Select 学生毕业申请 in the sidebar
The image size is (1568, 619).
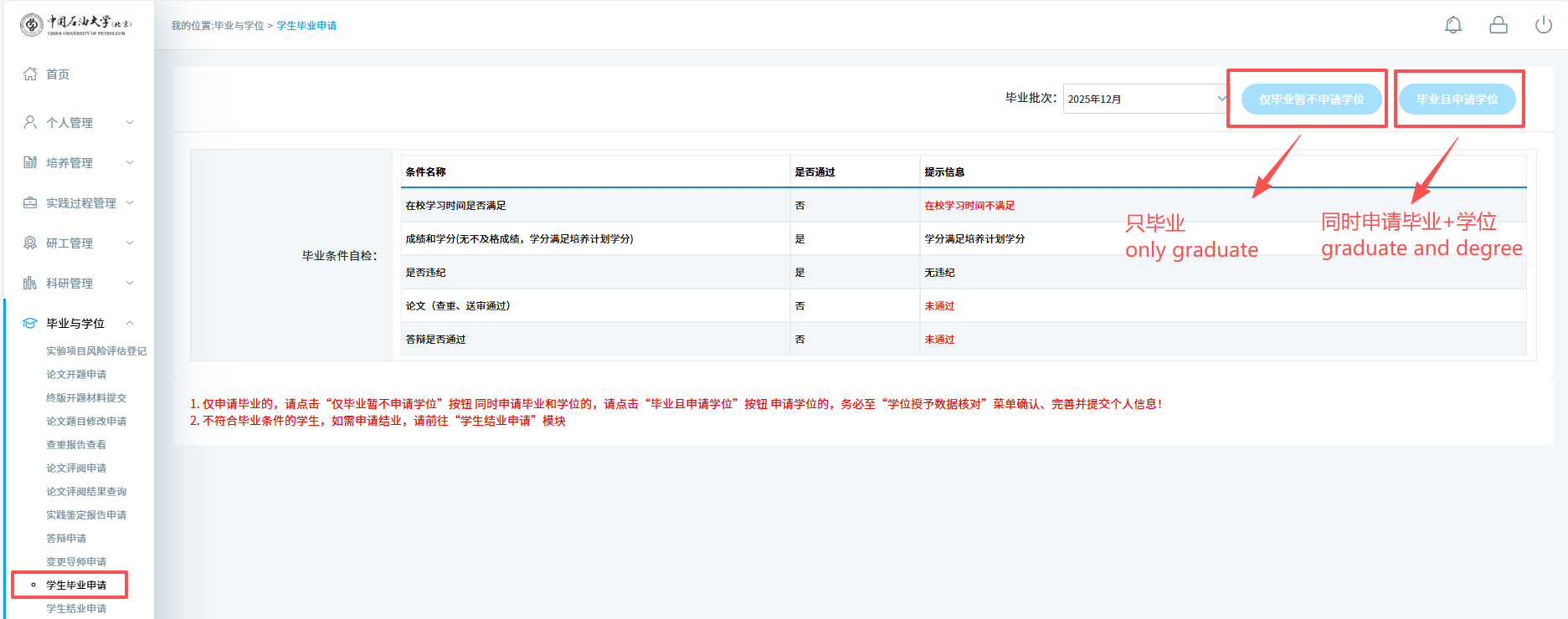point(76,586)
